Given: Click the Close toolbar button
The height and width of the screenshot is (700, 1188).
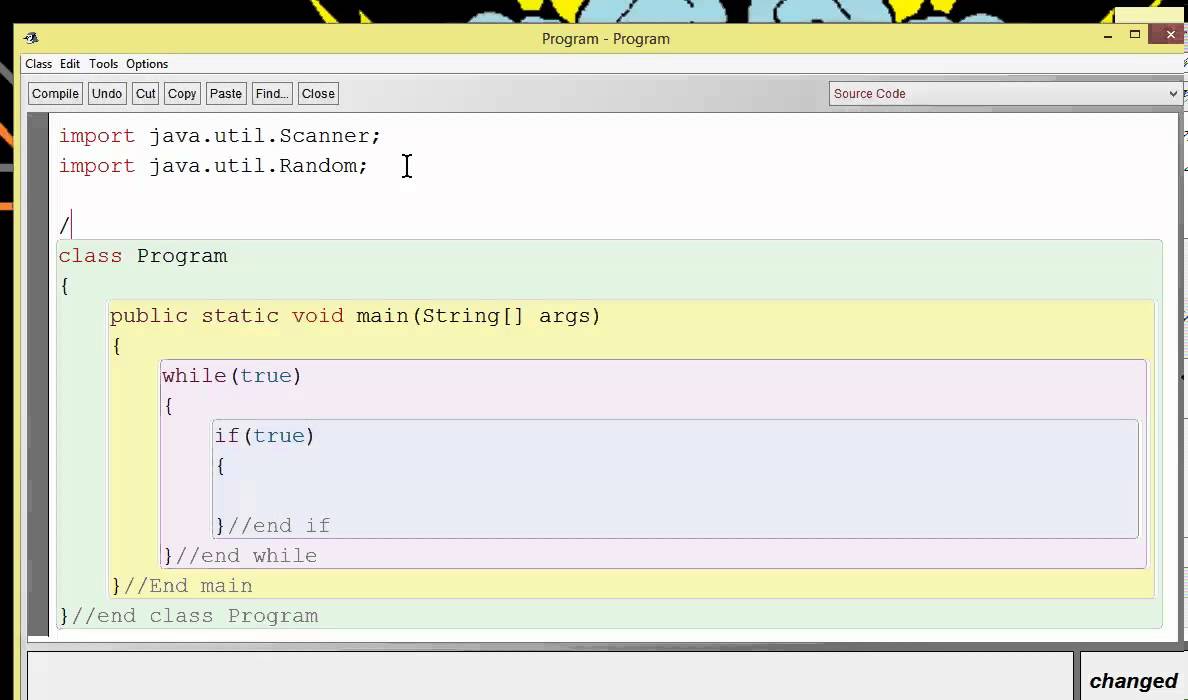Looking at the screenshot, I should click(318, 94).
